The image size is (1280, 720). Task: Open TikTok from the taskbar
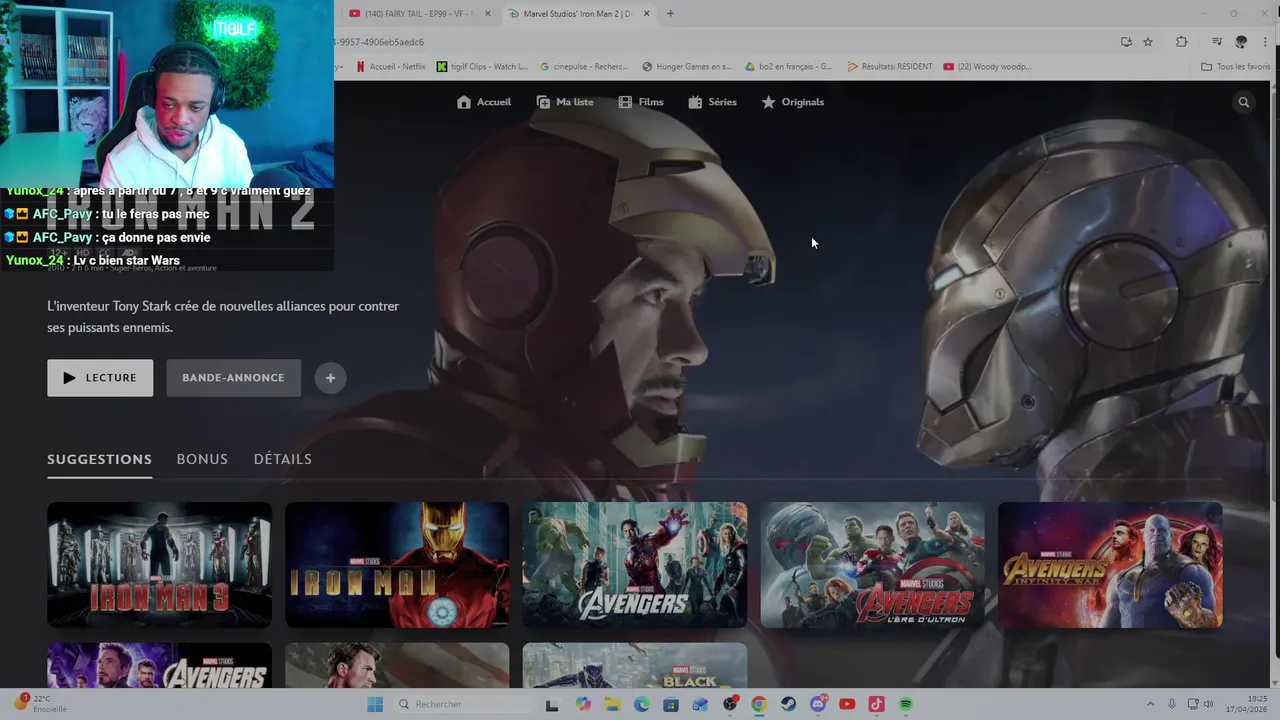877,704
